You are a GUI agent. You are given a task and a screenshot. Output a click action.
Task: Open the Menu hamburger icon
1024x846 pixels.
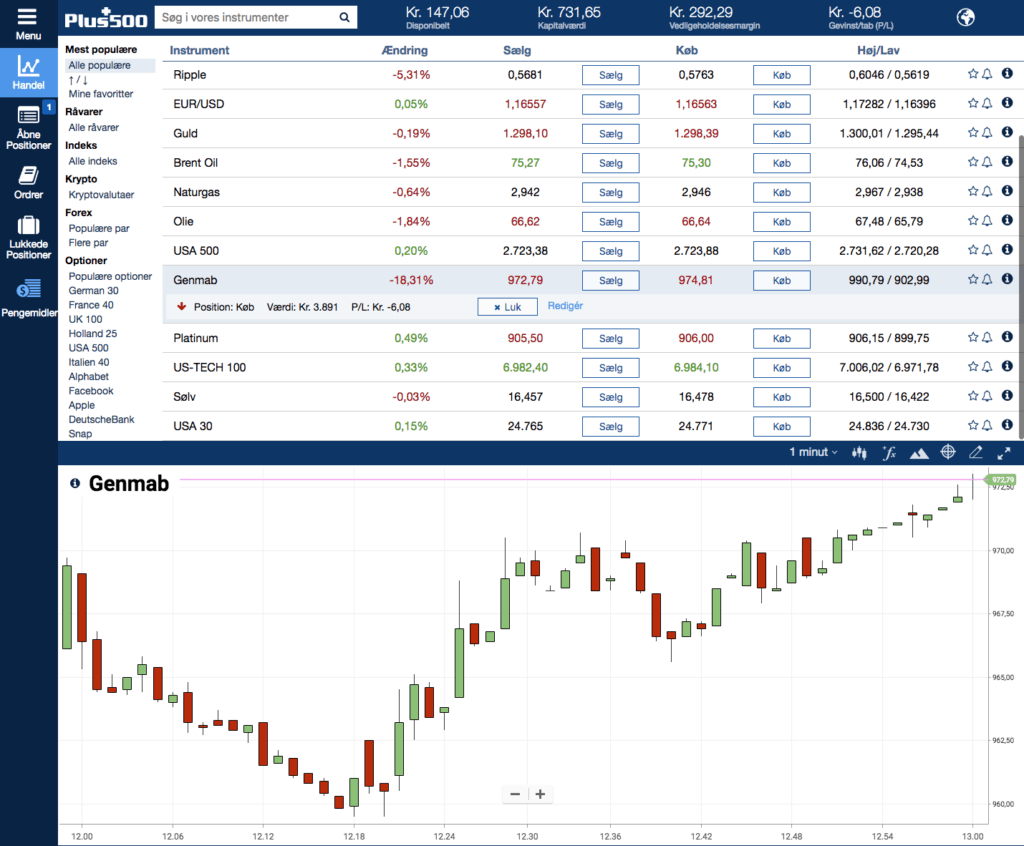pos(27,16)
